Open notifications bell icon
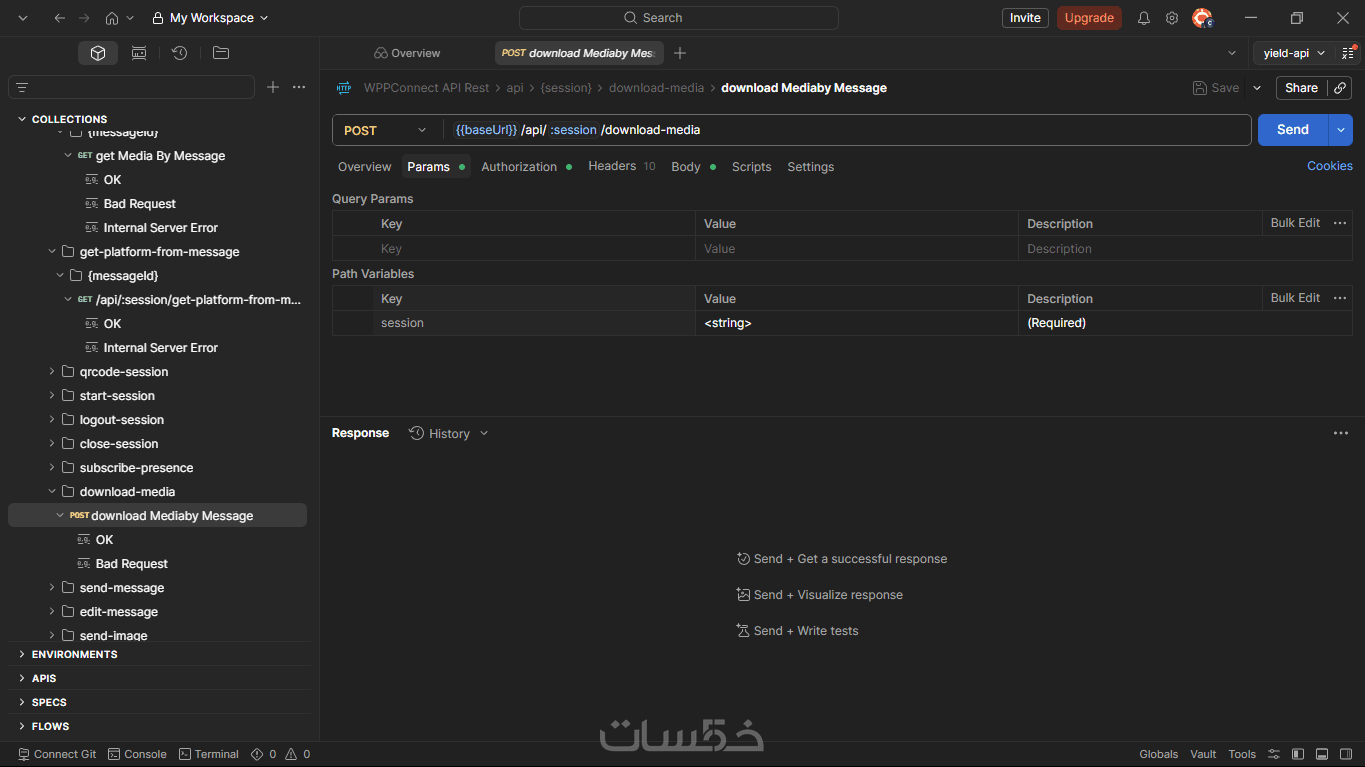This screenshot has height=767, width=1365. 1144,18
